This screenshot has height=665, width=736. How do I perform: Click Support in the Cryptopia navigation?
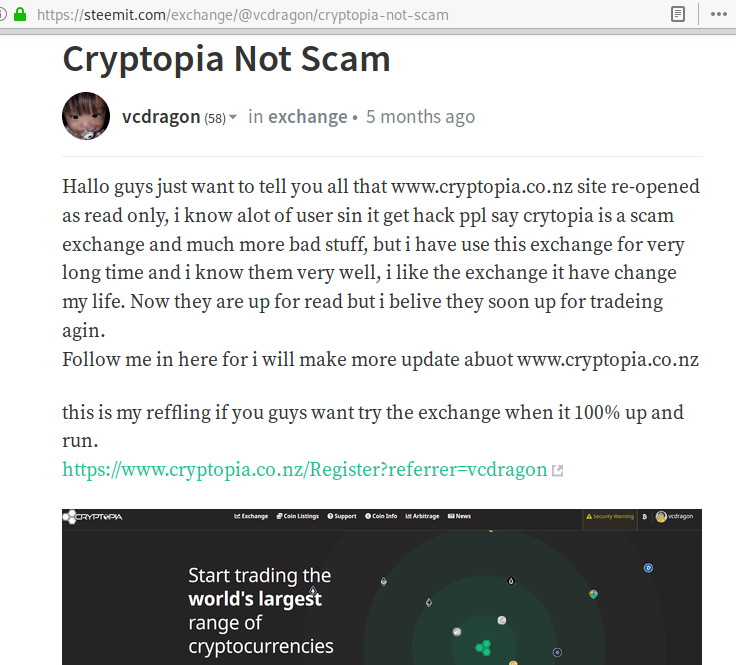pyautogui.click(x=342, y=516)
